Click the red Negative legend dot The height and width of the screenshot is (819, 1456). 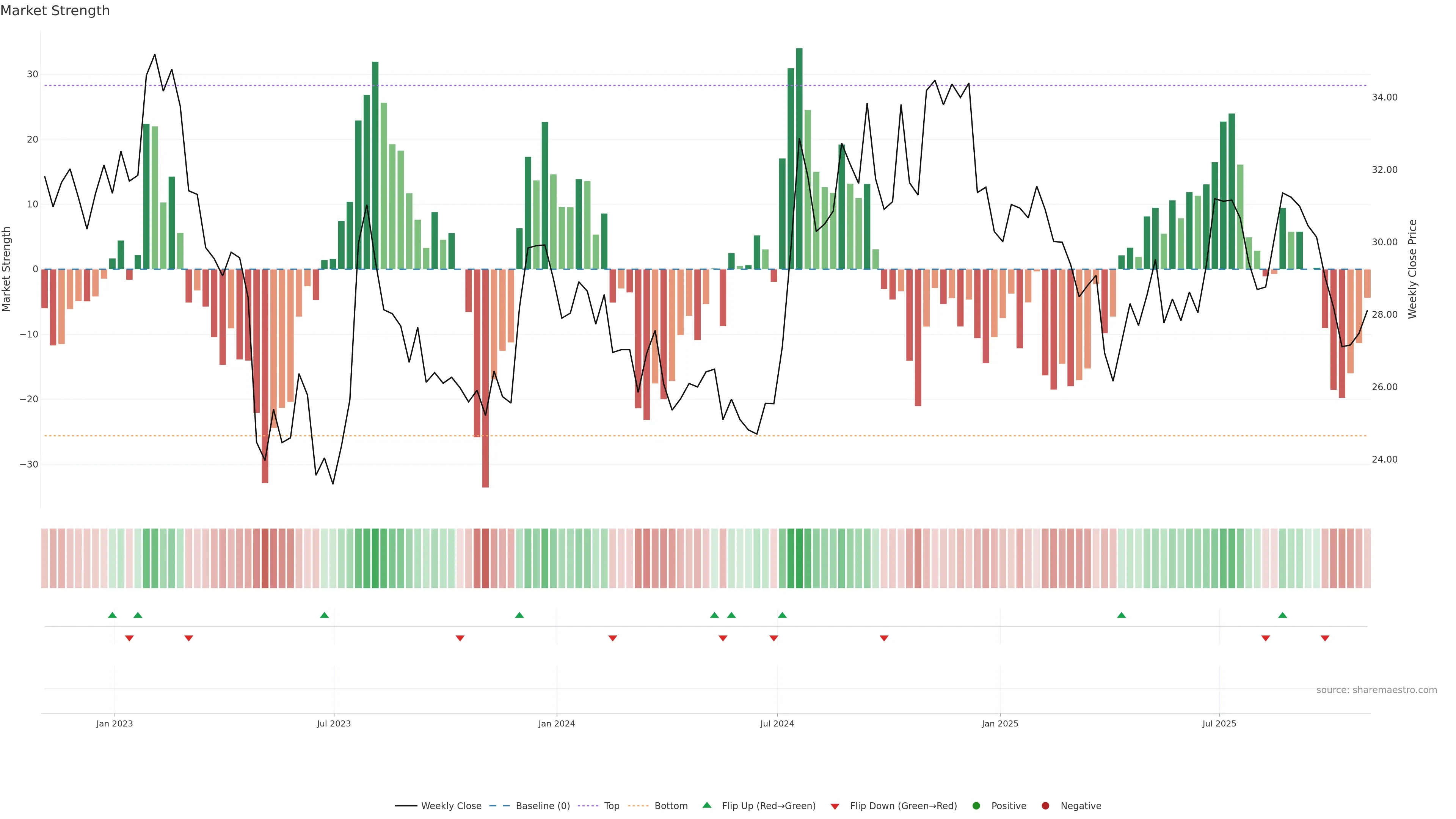pos(1045,806)
